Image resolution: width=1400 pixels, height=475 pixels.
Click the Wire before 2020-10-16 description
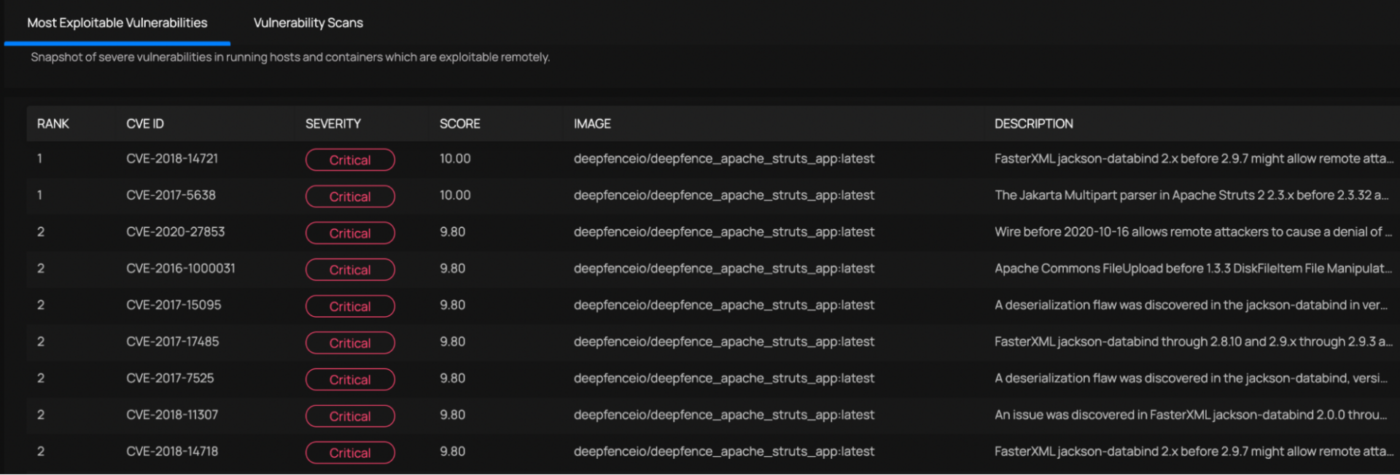(x=1193, y=232)
